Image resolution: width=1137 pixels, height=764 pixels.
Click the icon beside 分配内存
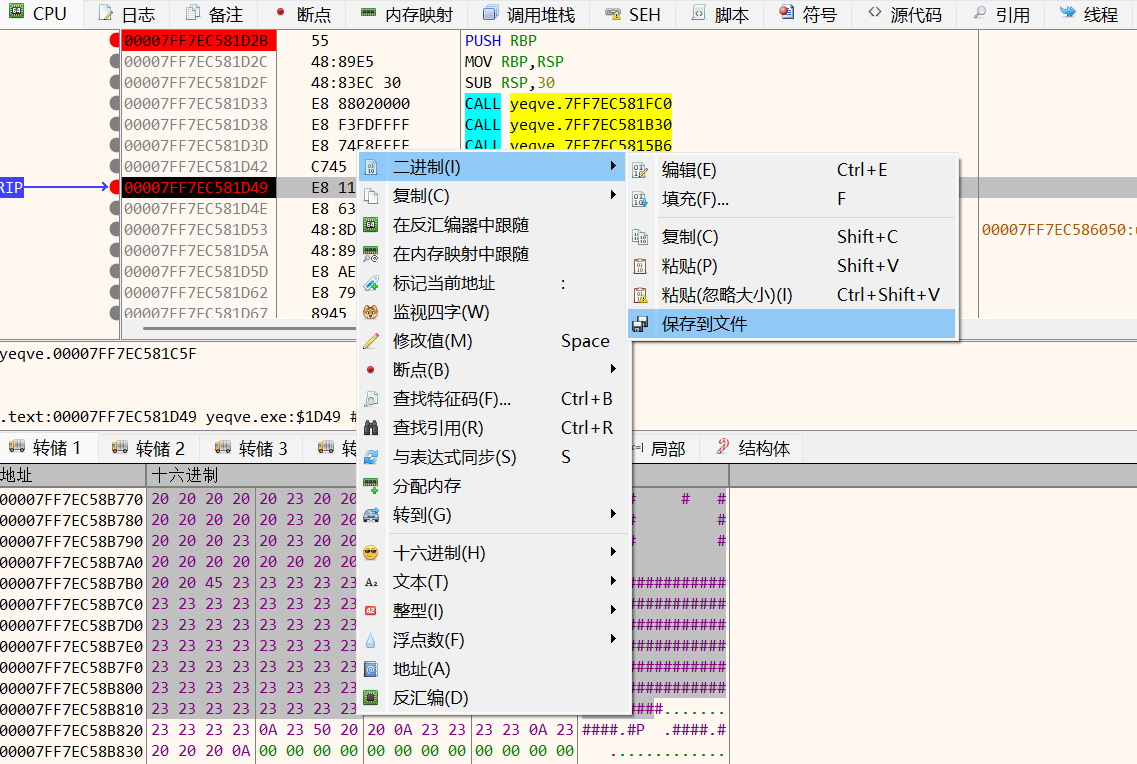coord(371,486)
